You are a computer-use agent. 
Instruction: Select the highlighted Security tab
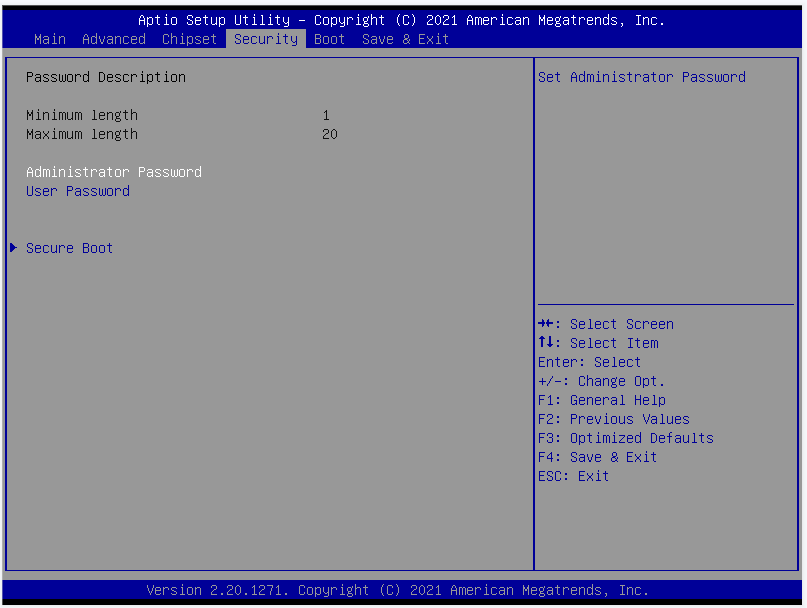265,39
